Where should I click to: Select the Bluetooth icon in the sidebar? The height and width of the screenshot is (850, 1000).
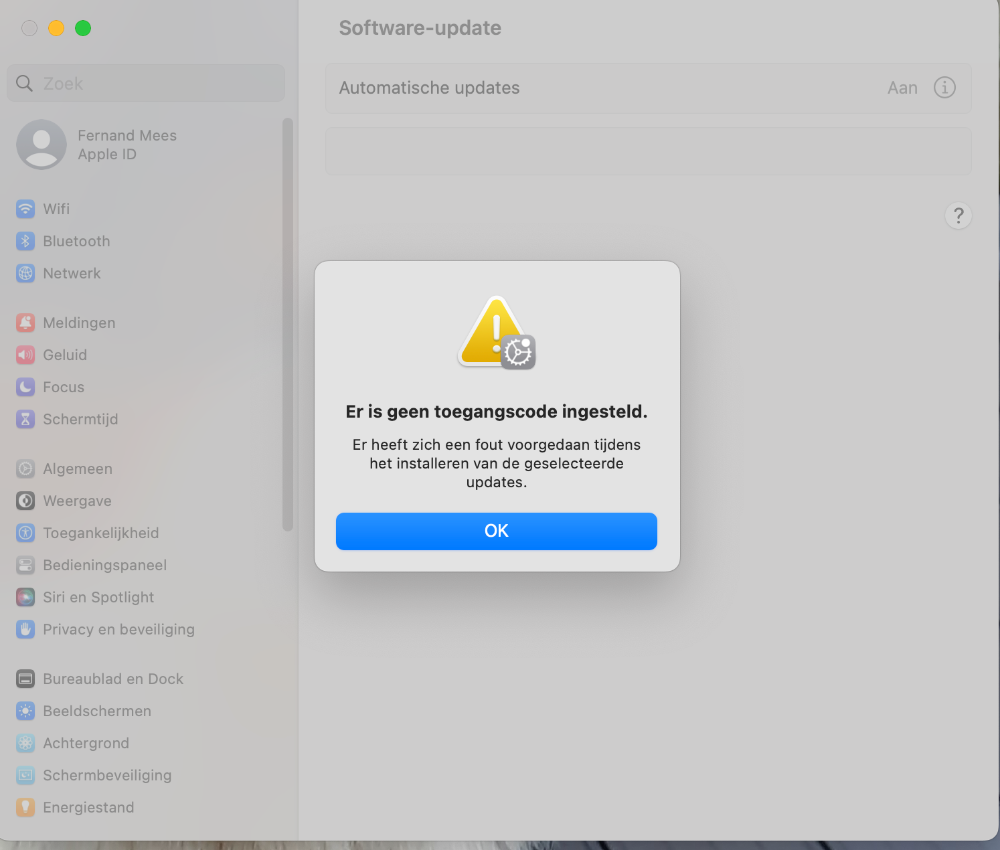26,241
